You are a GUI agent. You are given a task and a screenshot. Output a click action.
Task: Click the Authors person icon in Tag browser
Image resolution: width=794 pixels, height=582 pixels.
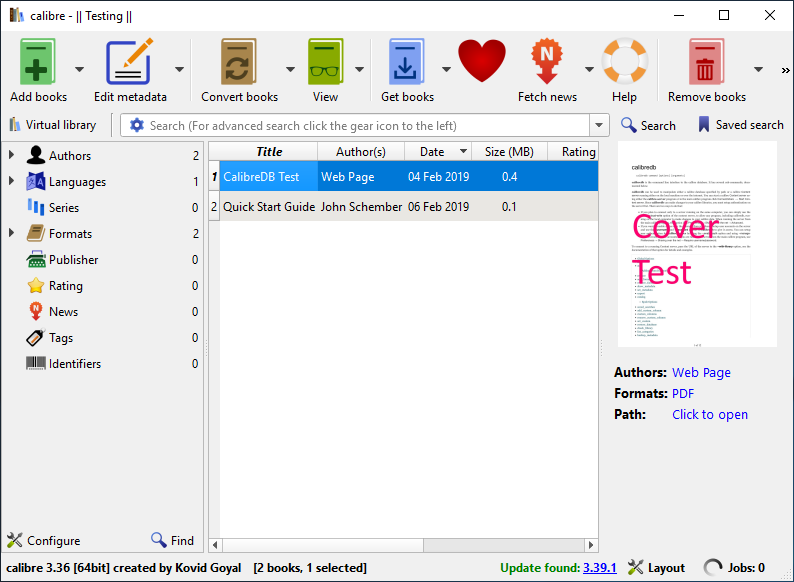tap(36, 155)
